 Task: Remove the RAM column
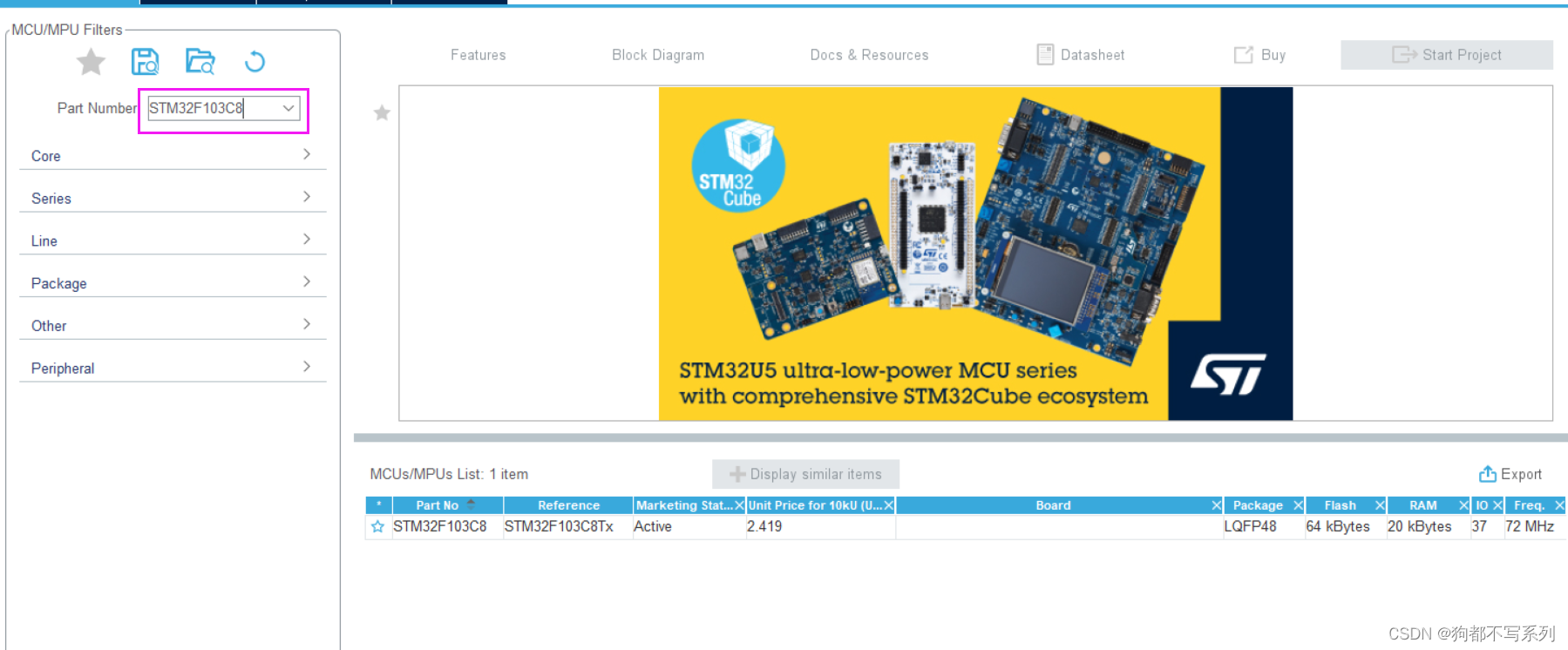coord(1464,505)
